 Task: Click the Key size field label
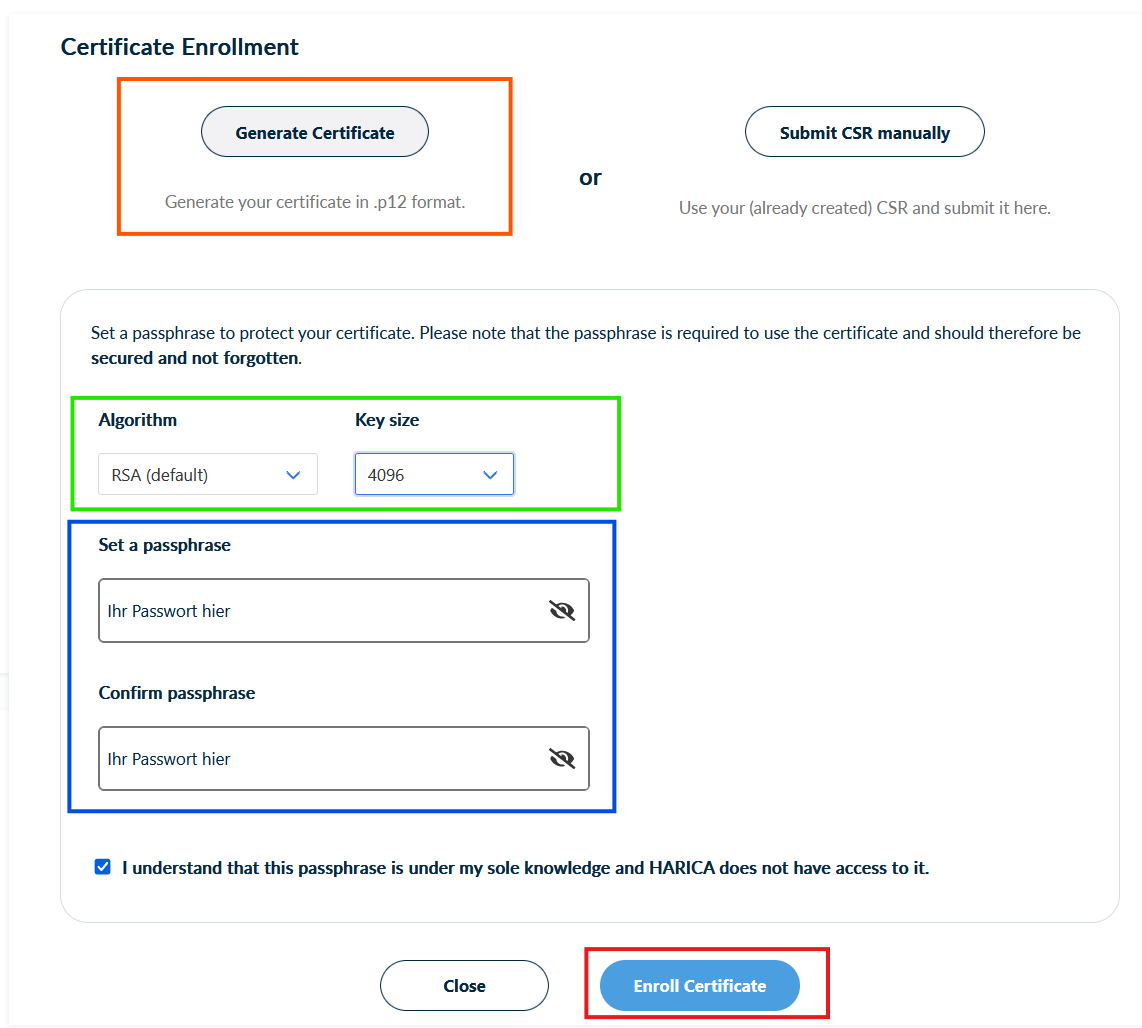coord(387,420)
